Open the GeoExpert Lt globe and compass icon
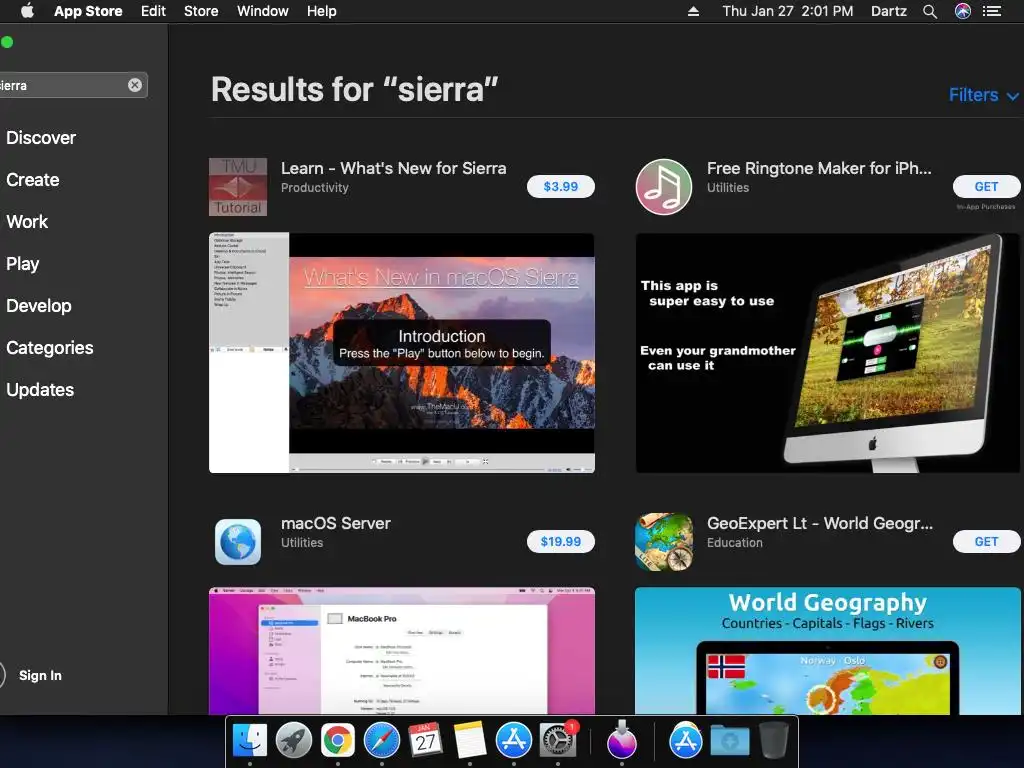Viewport: 1024px width, 768px height. coord(664,542)
